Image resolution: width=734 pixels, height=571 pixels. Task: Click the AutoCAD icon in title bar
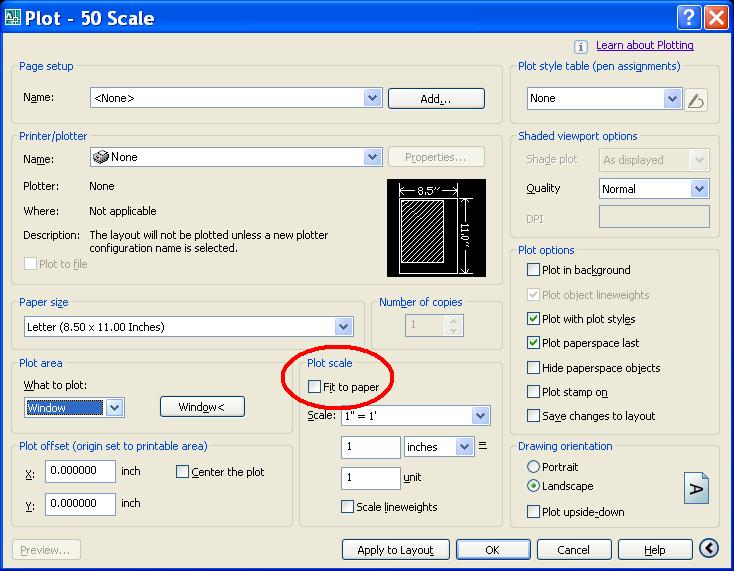[x=13, y=17]
